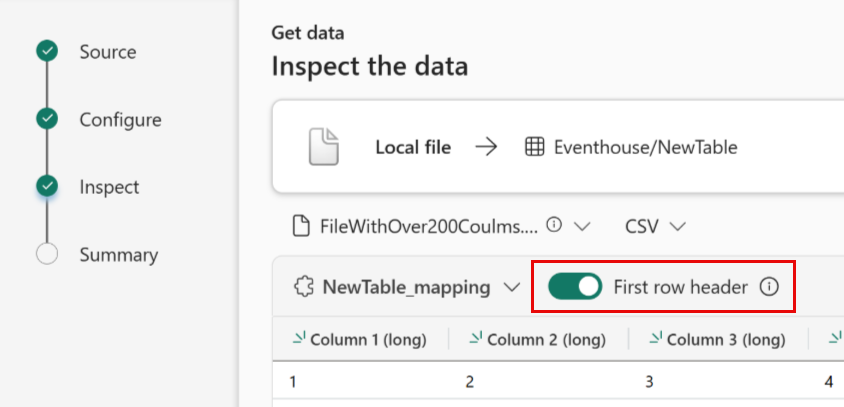Click the Column 2 (long) header
Viewport: 844px width, 407px height.
(x=538, y=339)
